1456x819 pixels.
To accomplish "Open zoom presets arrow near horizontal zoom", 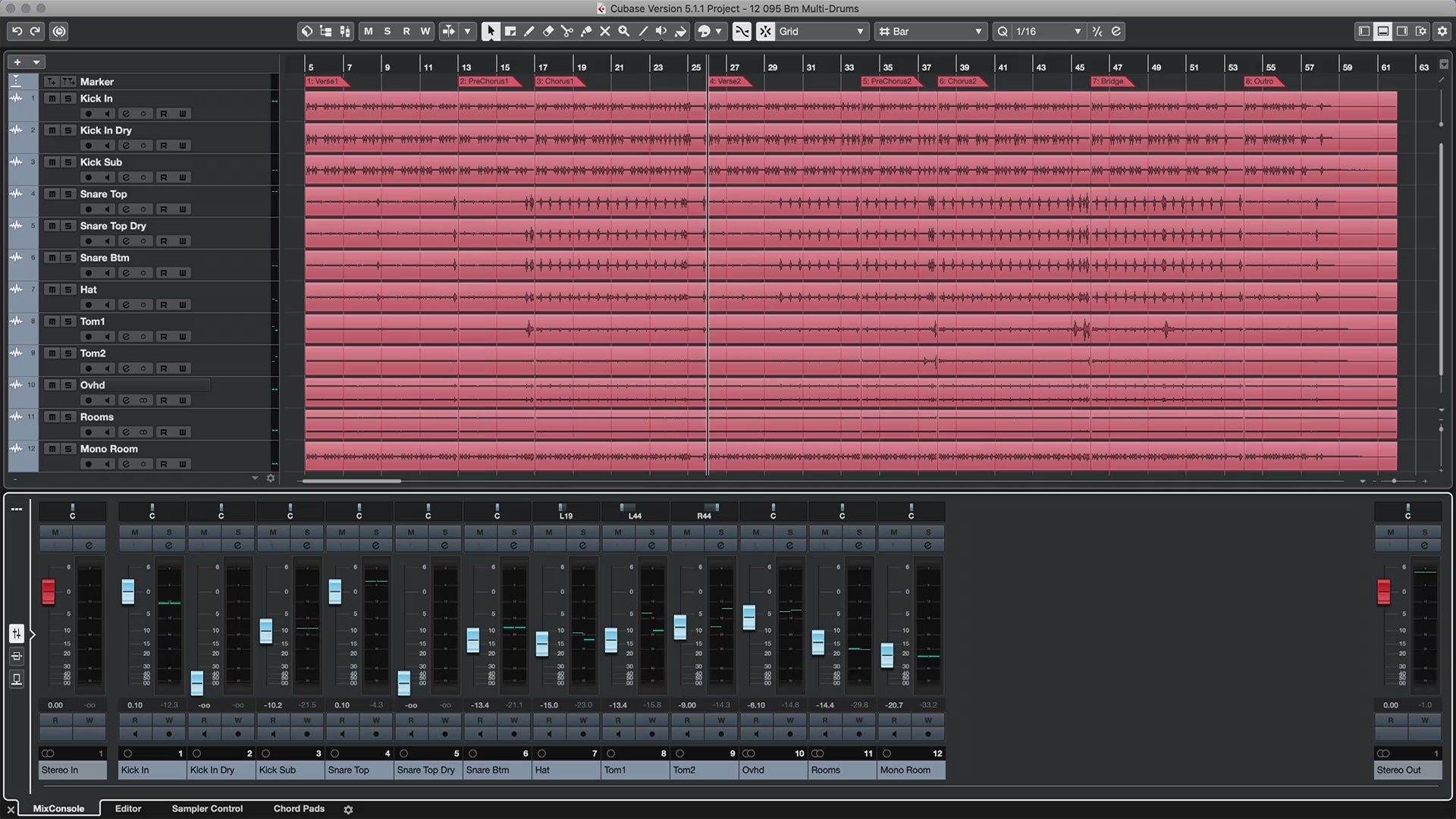I will 1363,481.
